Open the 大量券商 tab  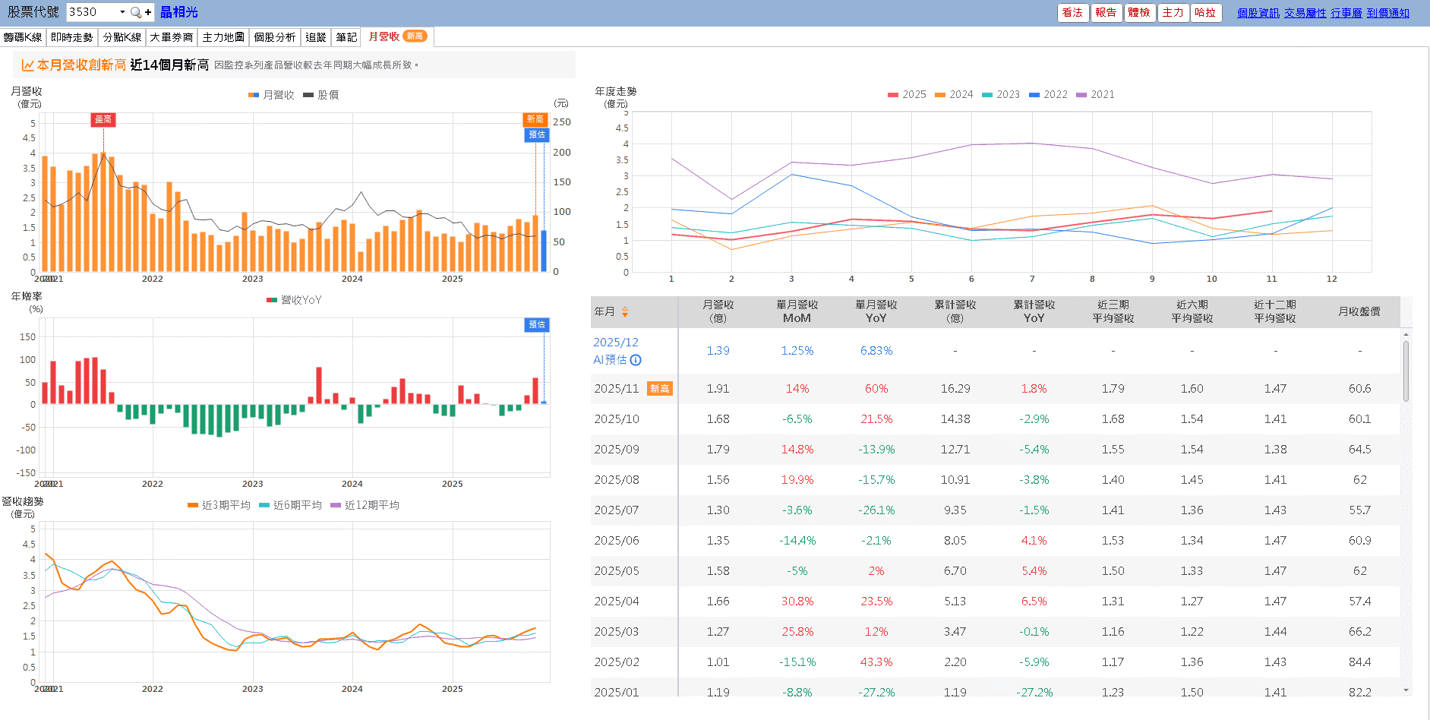(x=172, y=37)
